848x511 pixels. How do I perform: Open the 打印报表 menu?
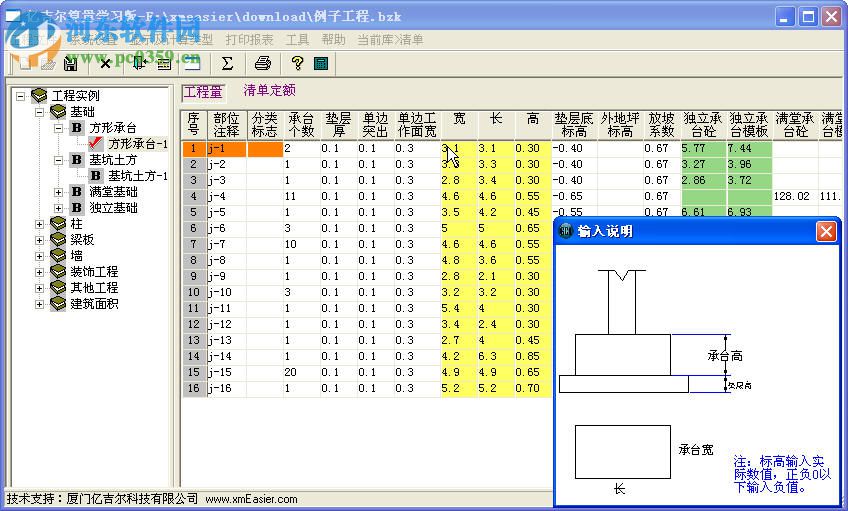(x=249, y=40)
